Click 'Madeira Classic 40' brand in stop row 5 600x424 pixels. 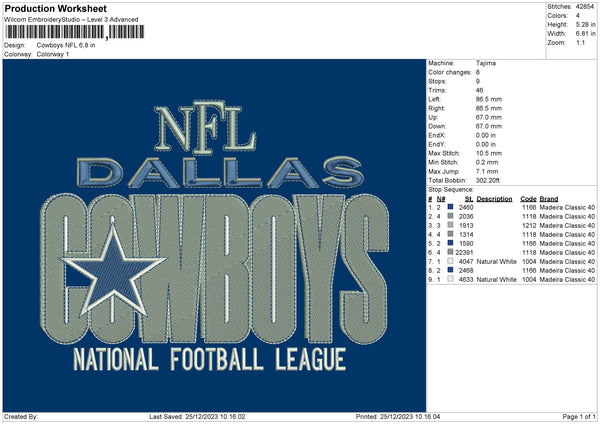567,243
